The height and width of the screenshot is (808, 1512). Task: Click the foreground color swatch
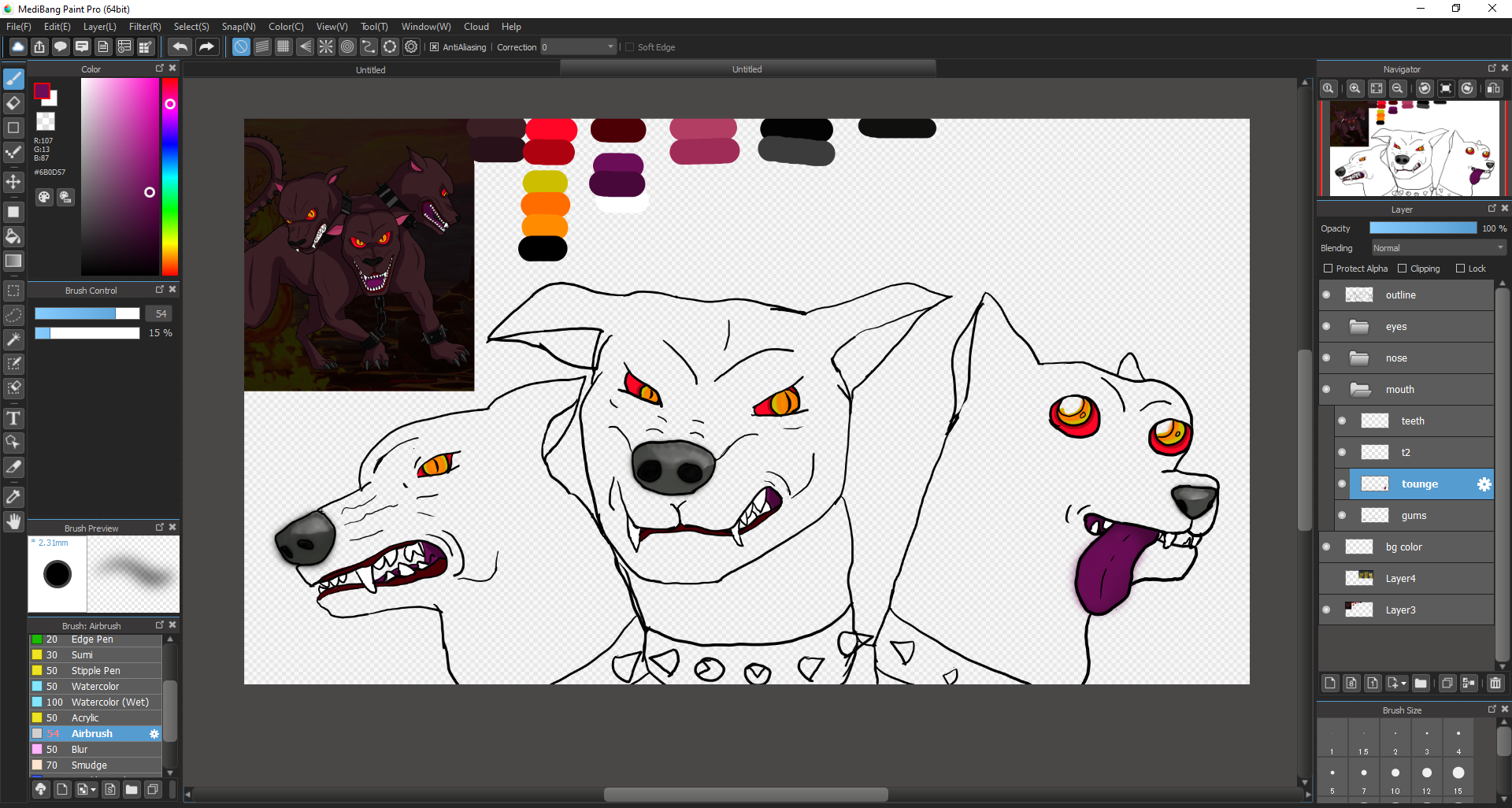(42, 91)
